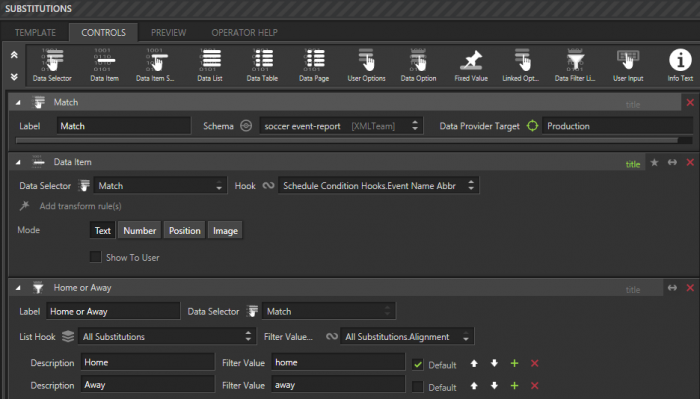Add a row after Away
This screenshot has width=700, height=399.
[514, 386]
